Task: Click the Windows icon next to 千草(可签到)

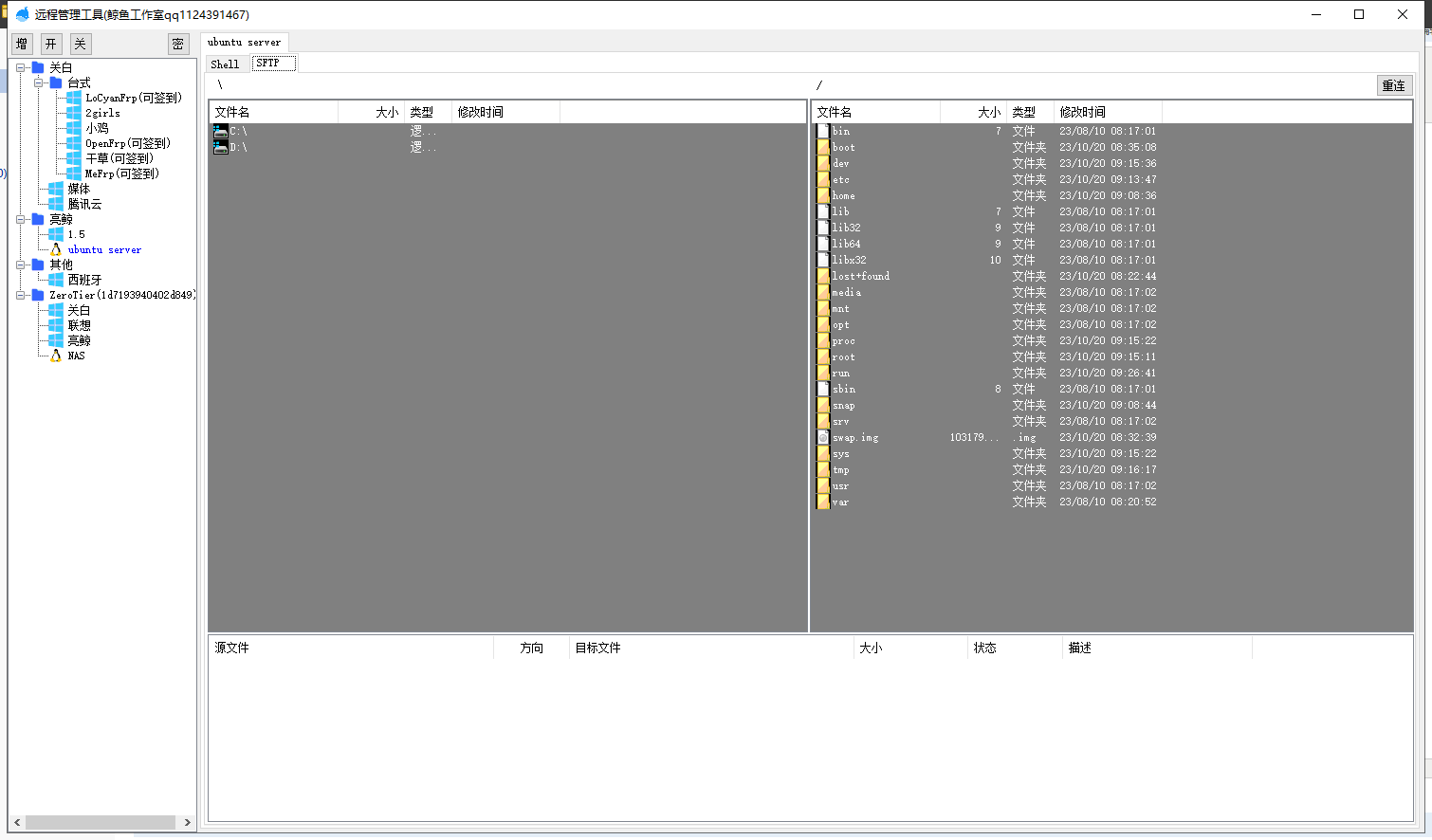Action: coord(74,158)
